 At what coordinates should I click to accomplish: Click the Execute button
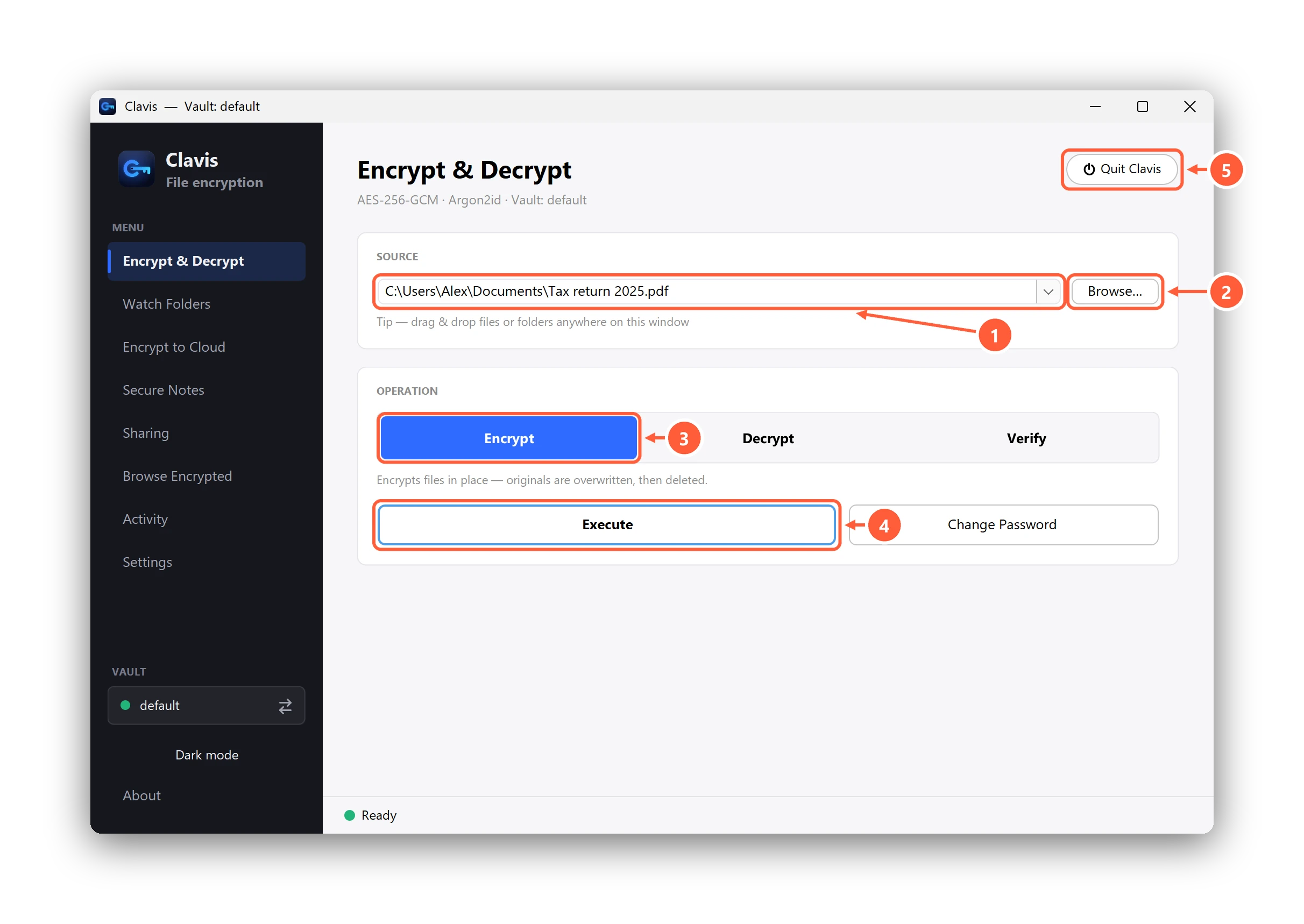click(606, 524)
